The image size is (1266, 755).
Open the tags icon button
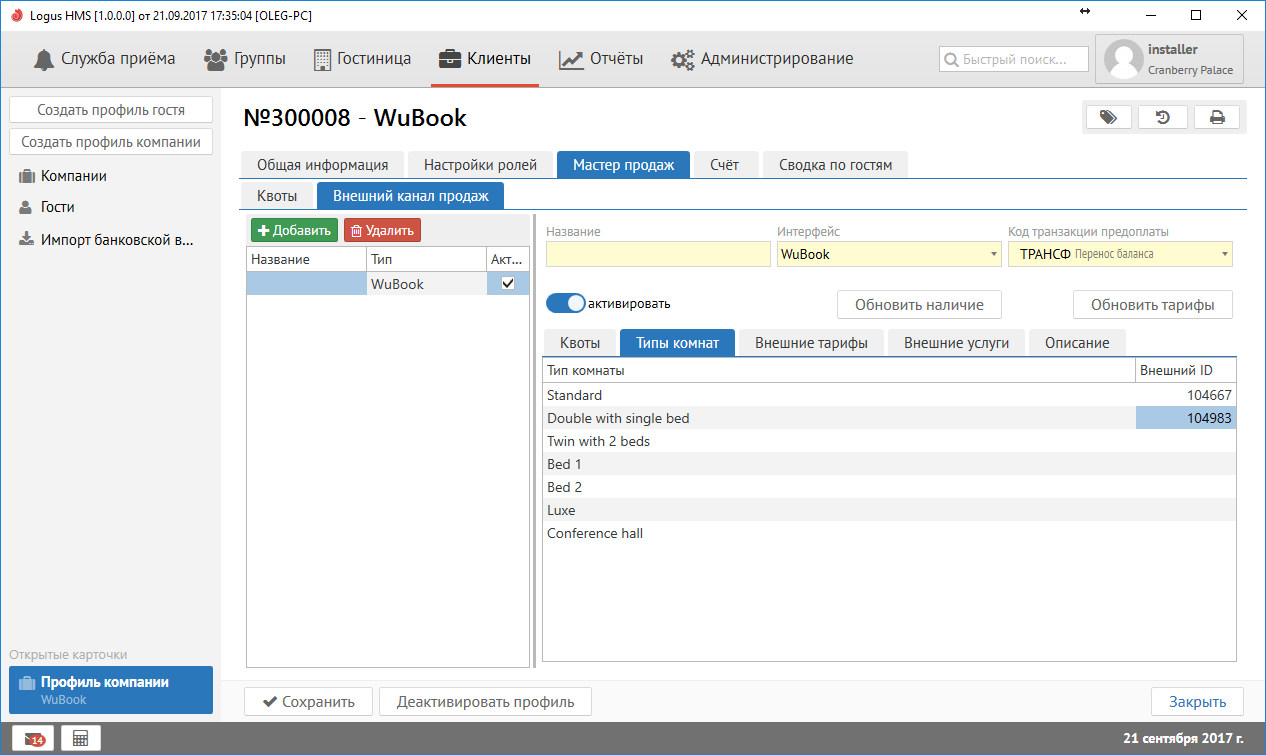point(1108,117)
